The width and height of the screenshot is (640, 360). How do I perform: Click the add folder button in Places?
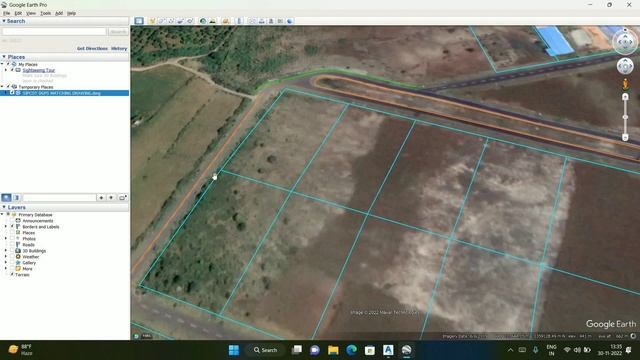point(122,198)
